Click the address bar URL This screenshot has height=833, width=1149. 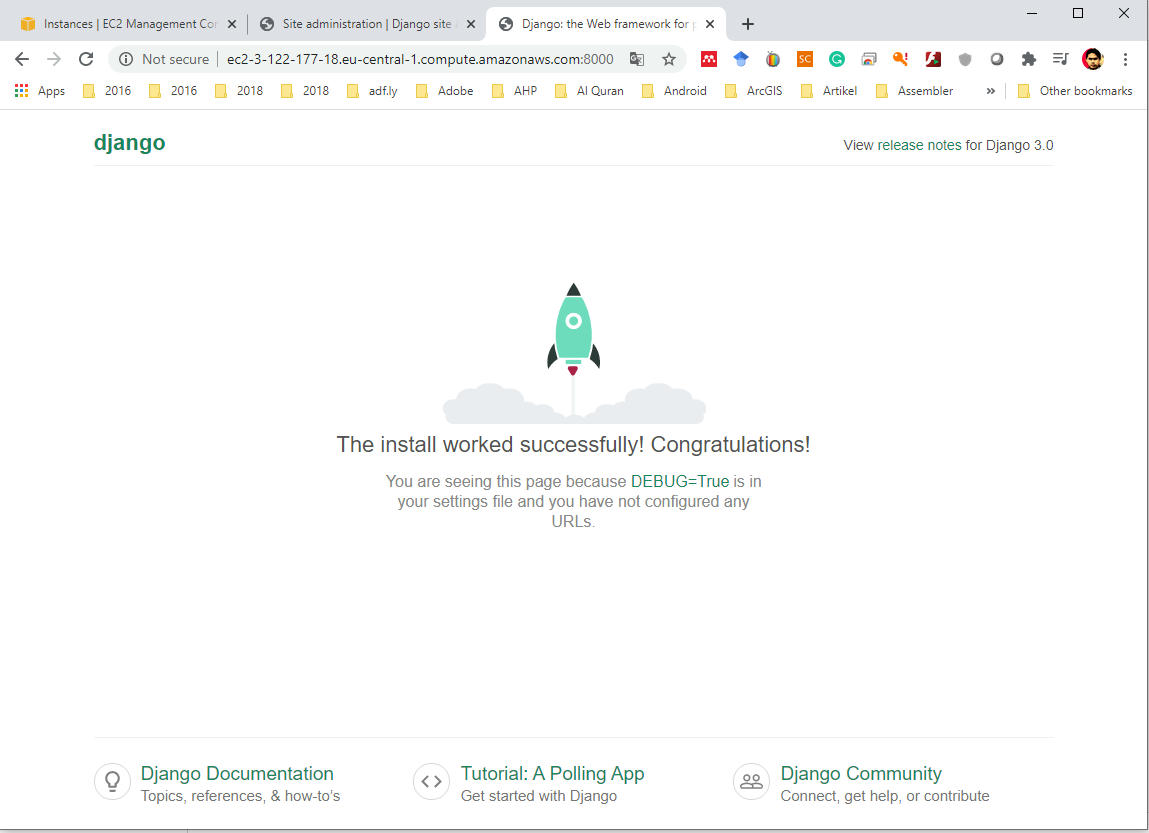(420, 59)
